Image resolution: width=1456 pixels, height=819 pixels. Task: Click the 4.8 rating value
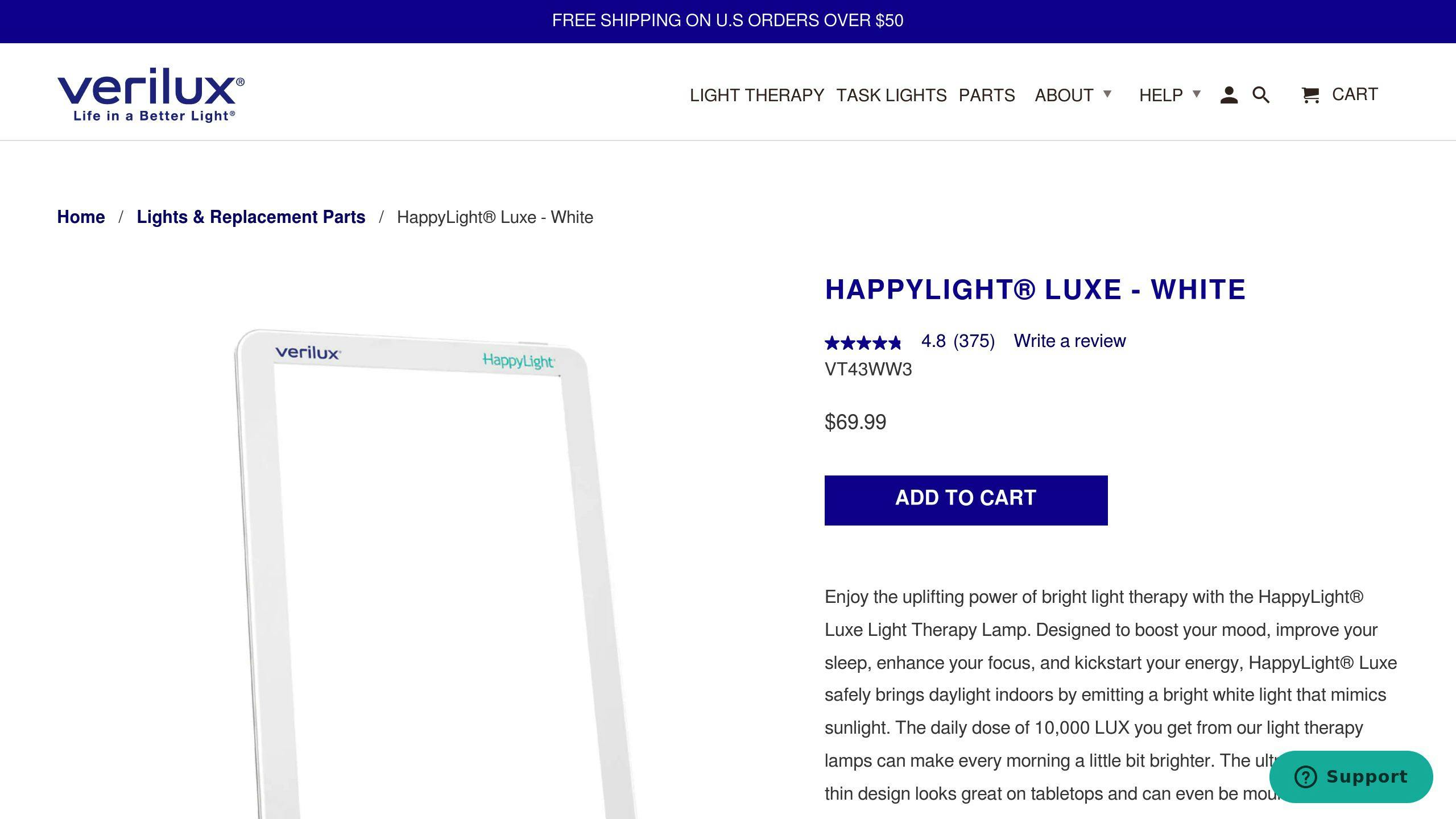(933, 341)
